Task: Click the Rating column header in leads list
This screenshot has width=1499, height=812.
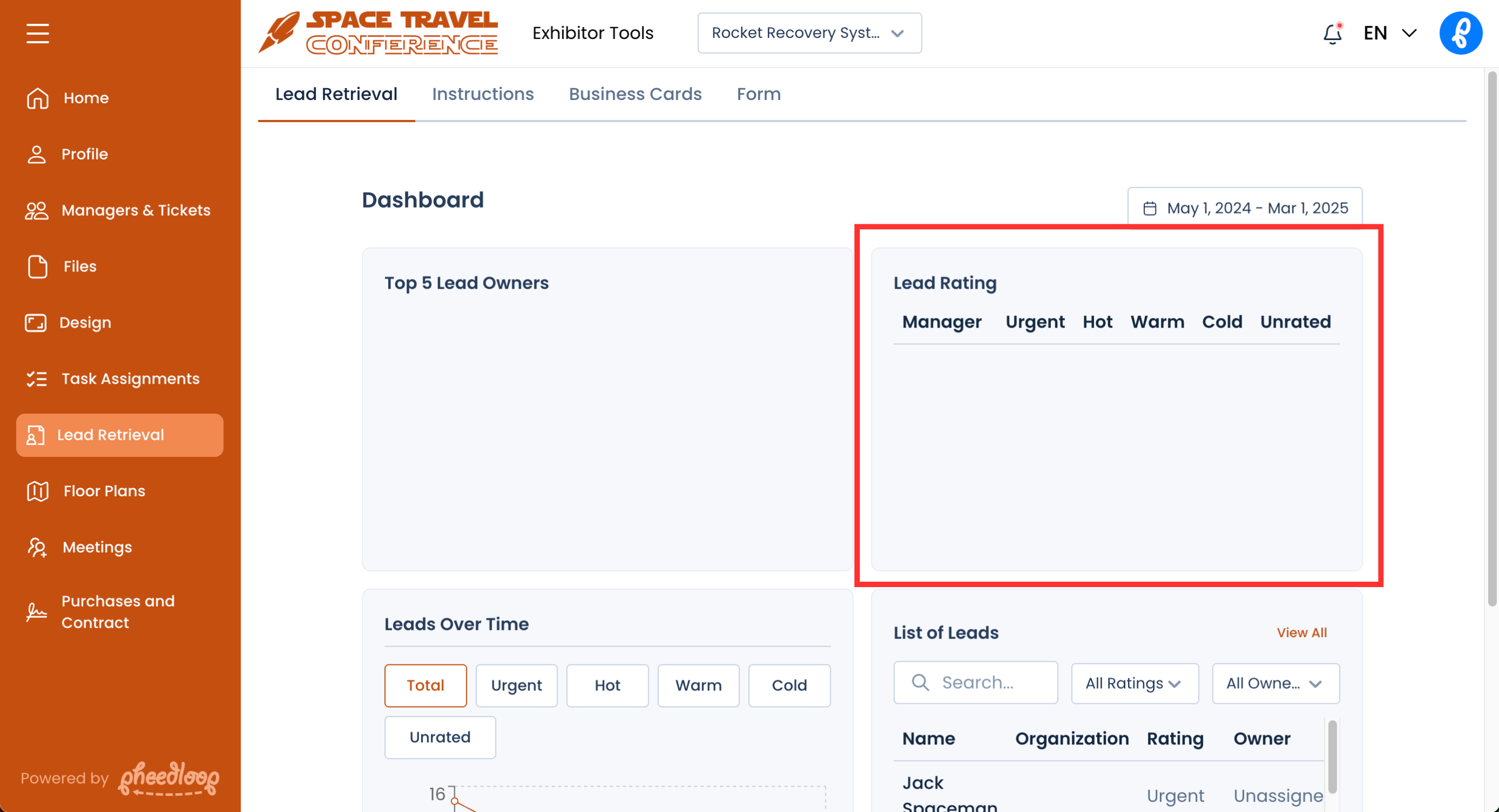Action: pos(1175,738)
